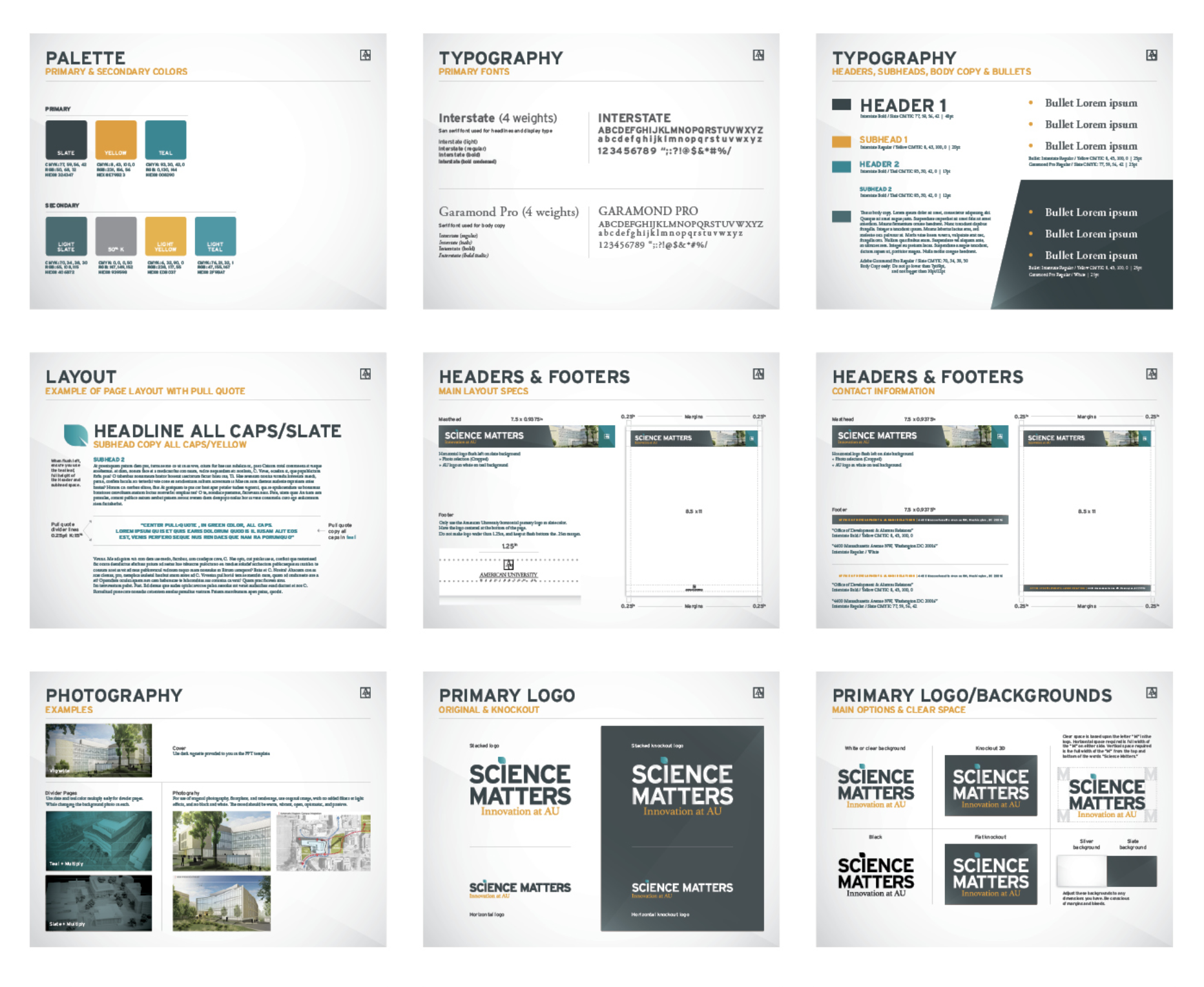Click the Silver background sample
The height and width of the screenshot is (987, 1204).
coord(1081,871)
